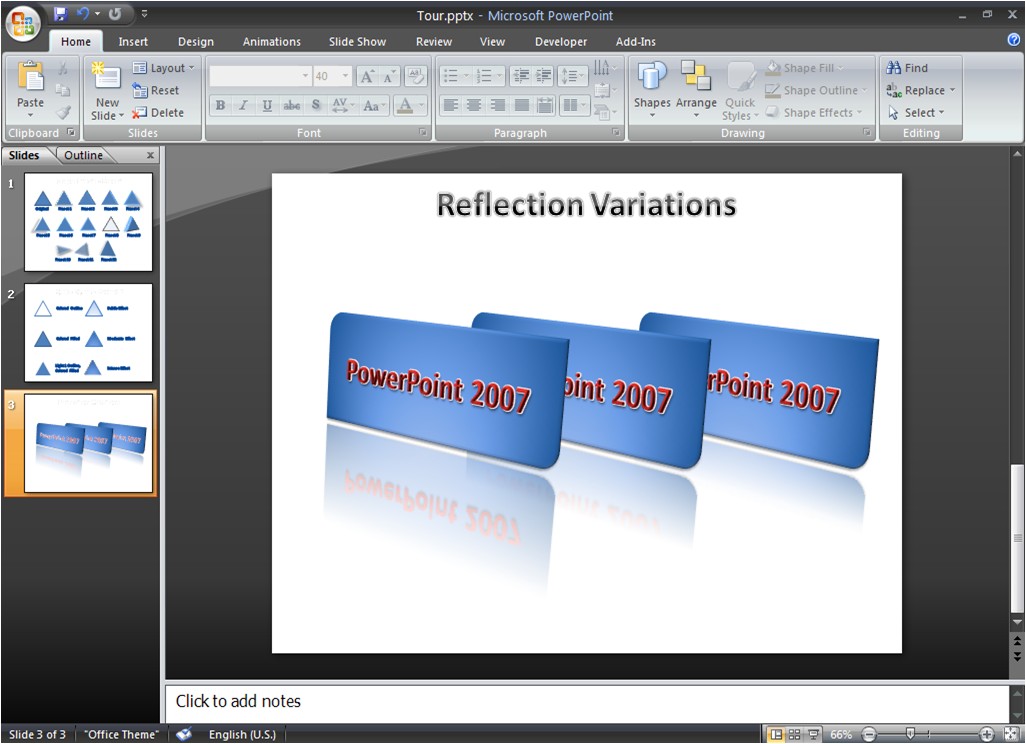
Task: Switch to the Animations tab
Action: click(272, 41)
